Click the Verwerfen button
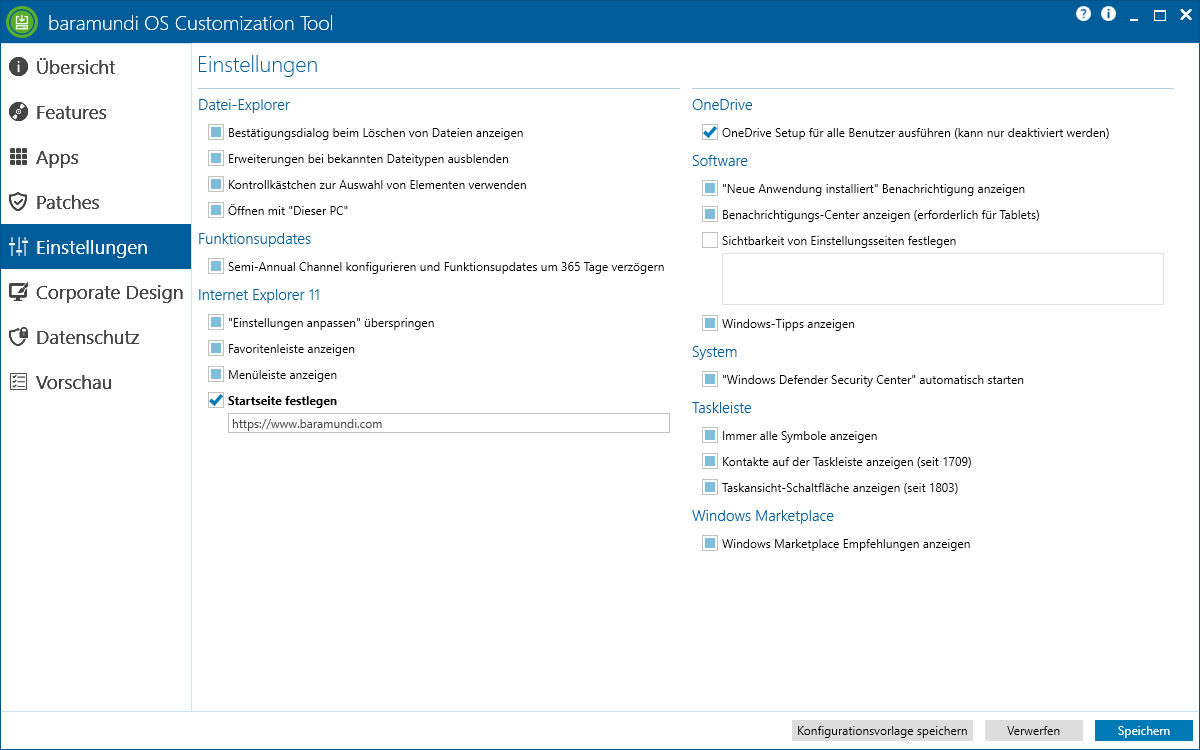Viewport: 1200px width, 750px height. tap(1034, 731)
